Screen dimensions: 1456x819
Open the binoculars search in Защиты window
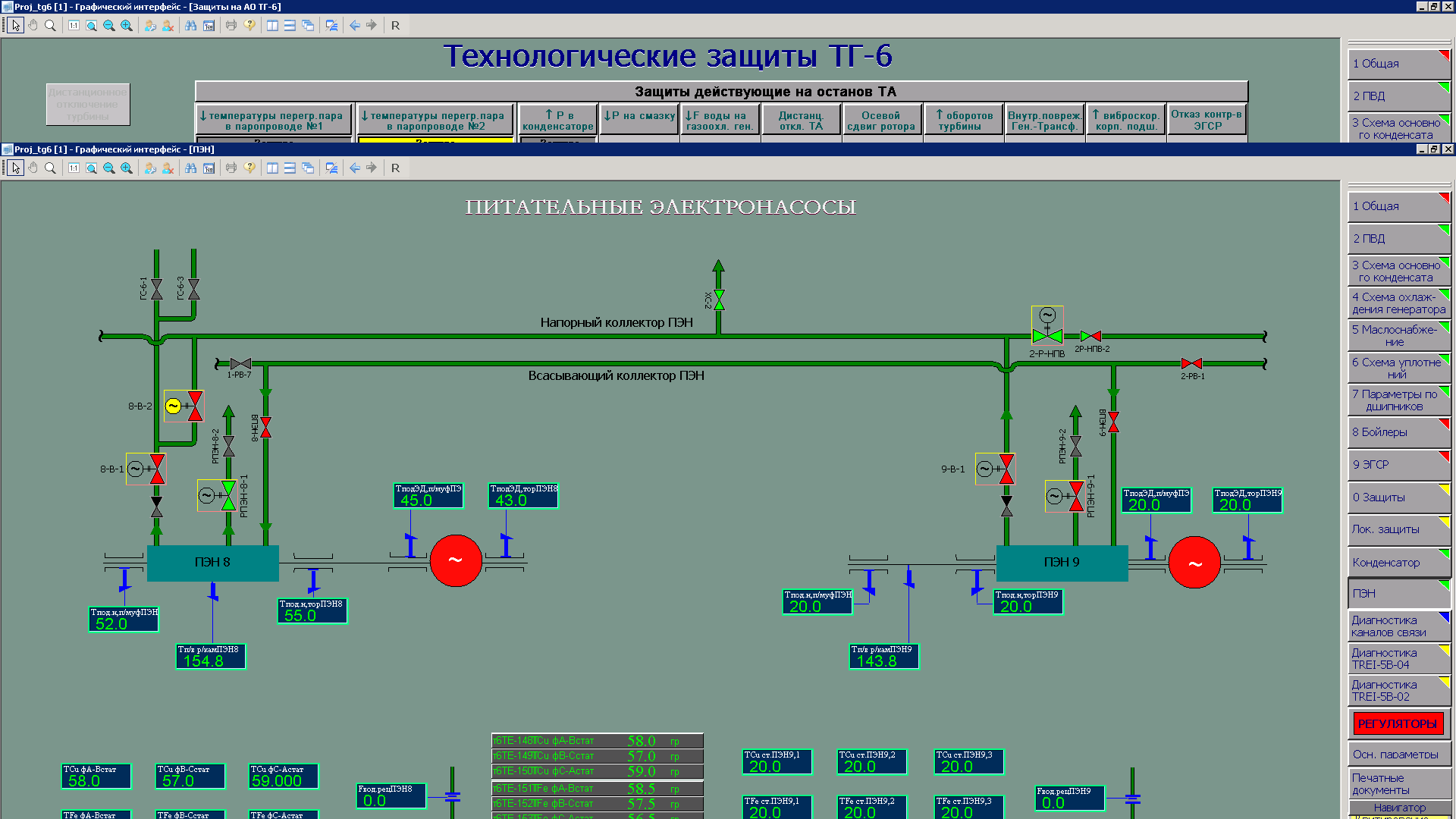(x=190, y=25)
